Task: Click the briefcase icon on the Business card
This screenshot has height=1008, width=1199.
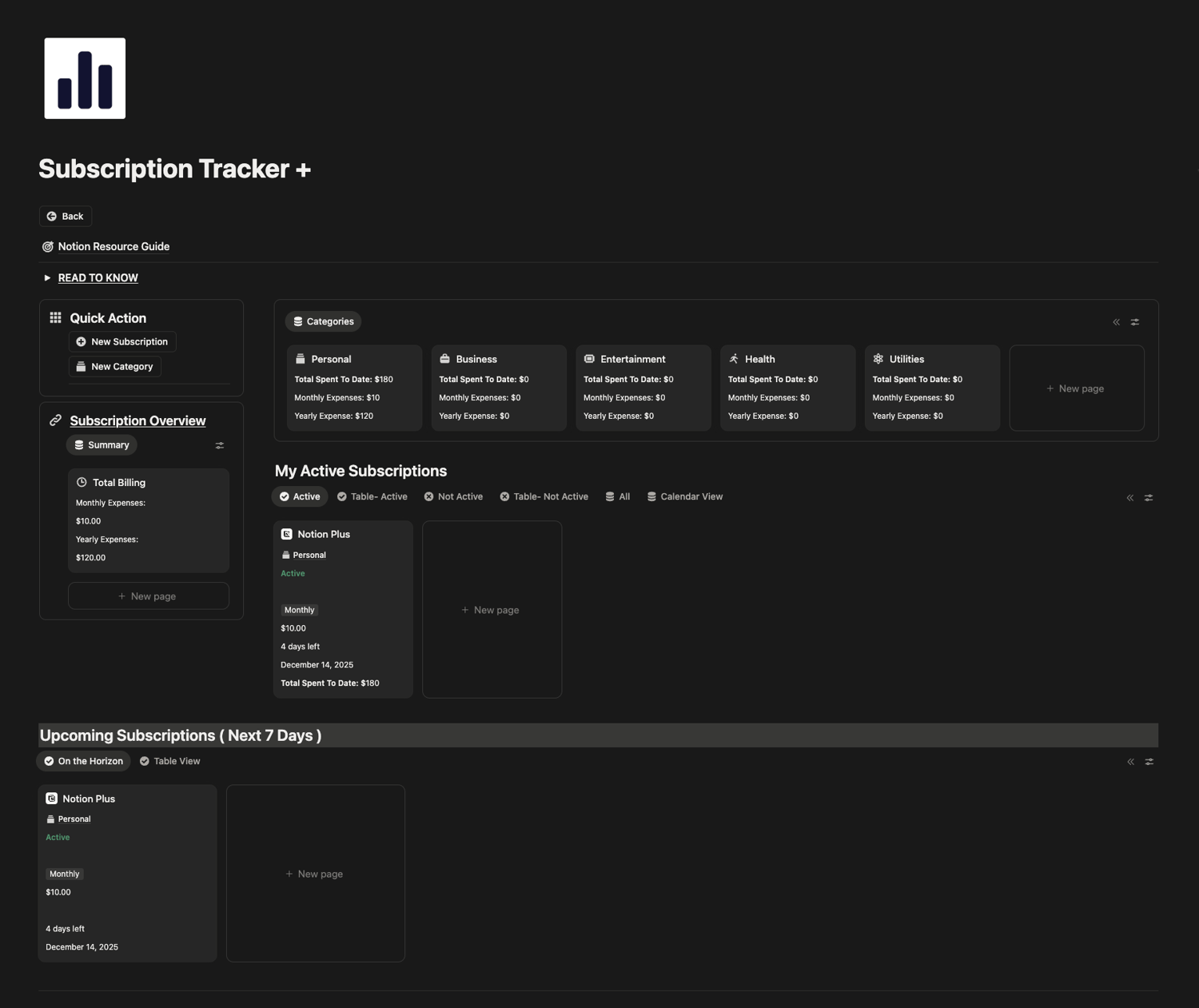Action: point(445,359)
